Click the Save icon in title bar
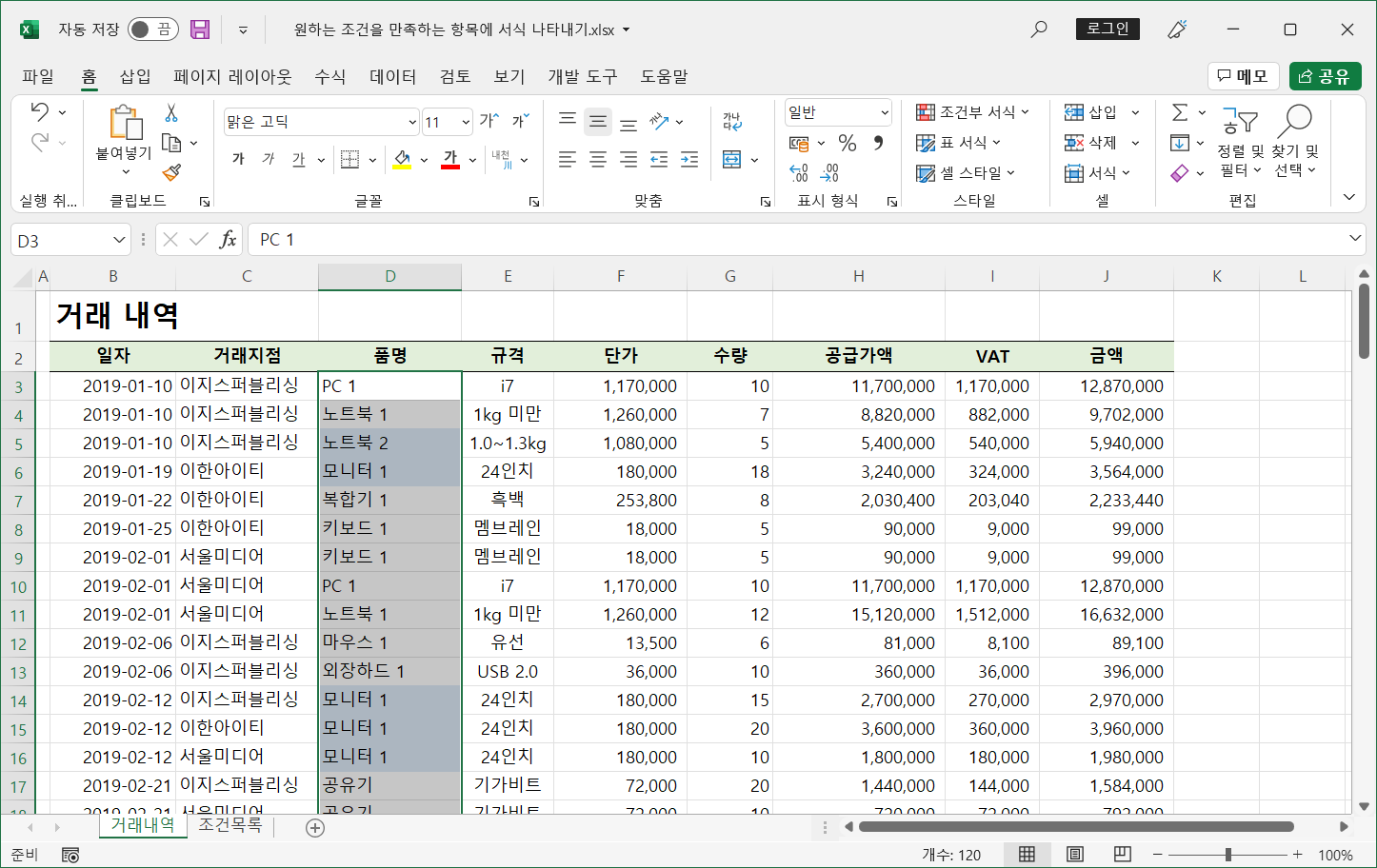1377x868 pixels. pos(200,30)
